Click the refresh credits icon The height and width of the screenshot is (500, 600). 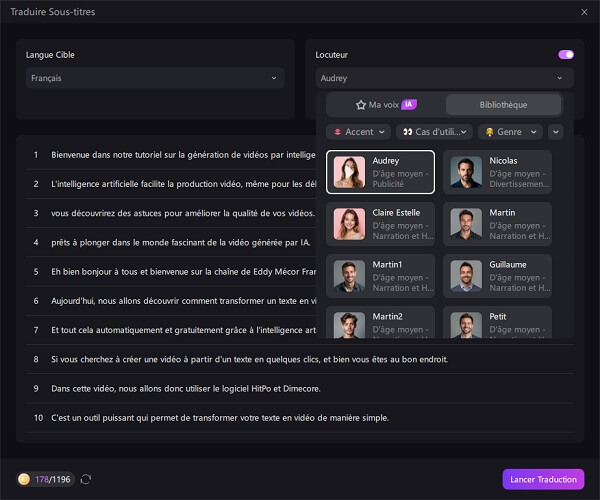click(x=86, y=479)
